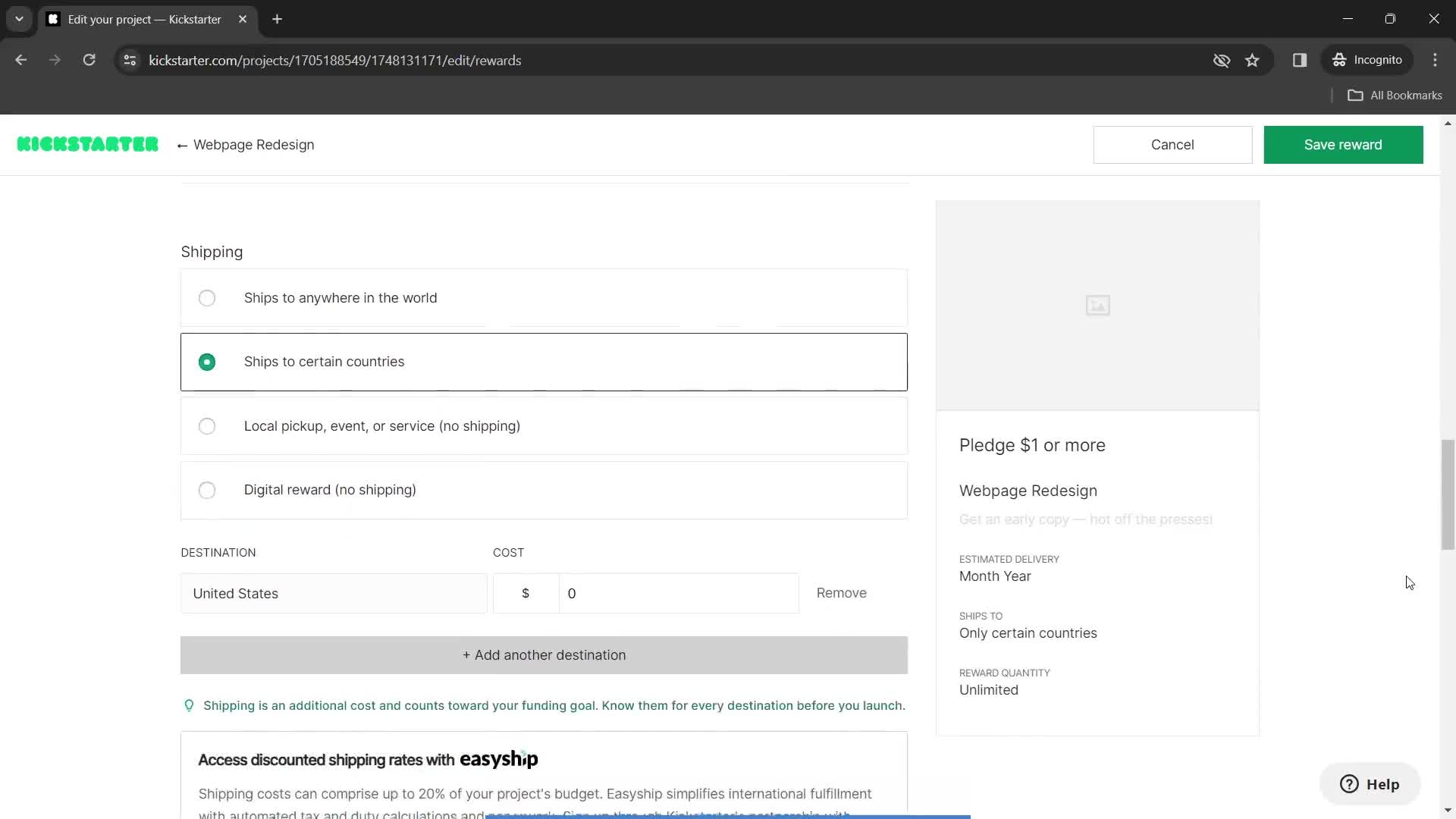Click the Add another destination button
The image size is (1456, 819).
545,655
